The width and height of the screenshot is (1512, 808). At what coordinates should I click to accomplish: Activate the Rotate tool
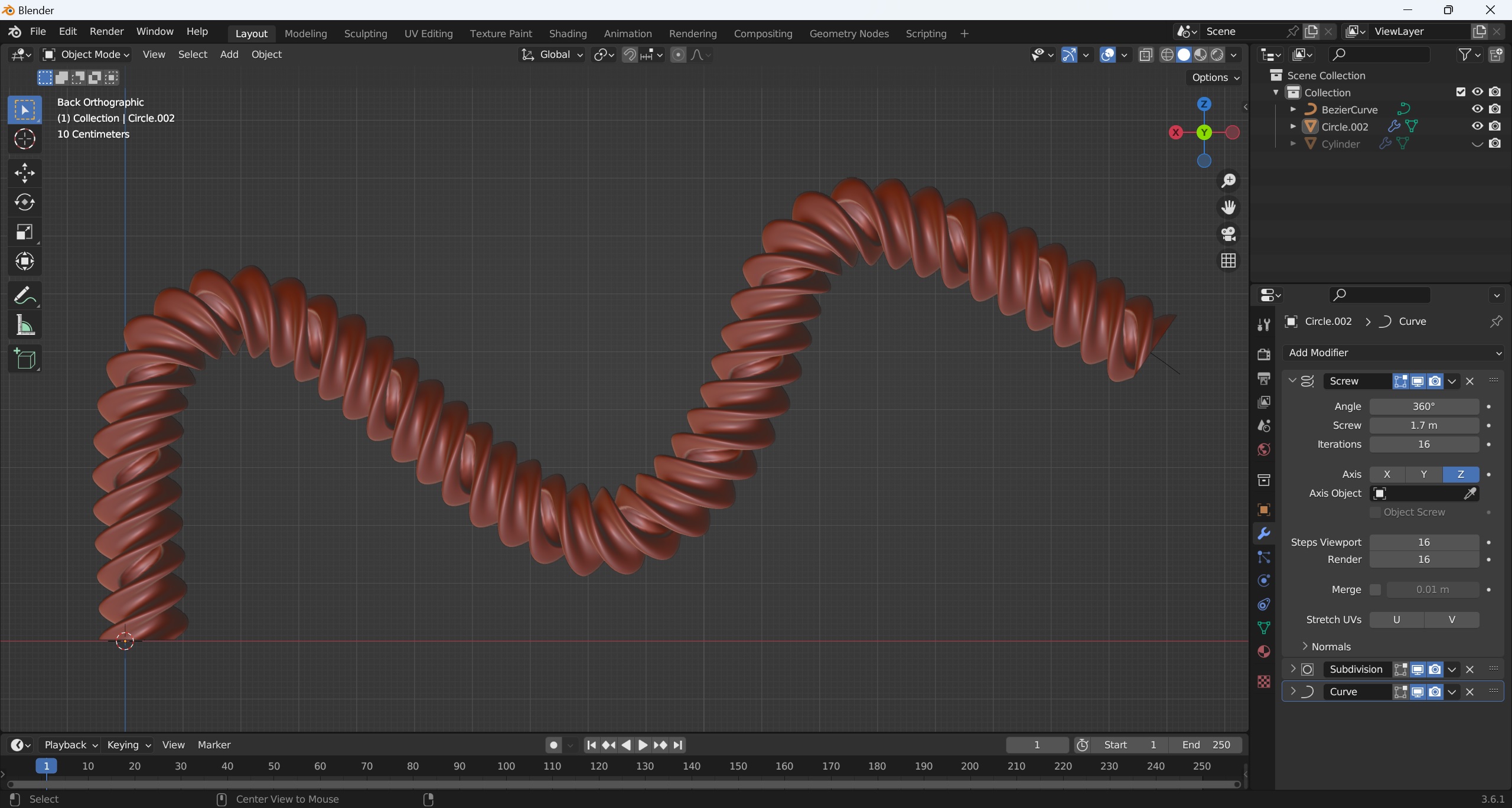click(x=25, y=203)
